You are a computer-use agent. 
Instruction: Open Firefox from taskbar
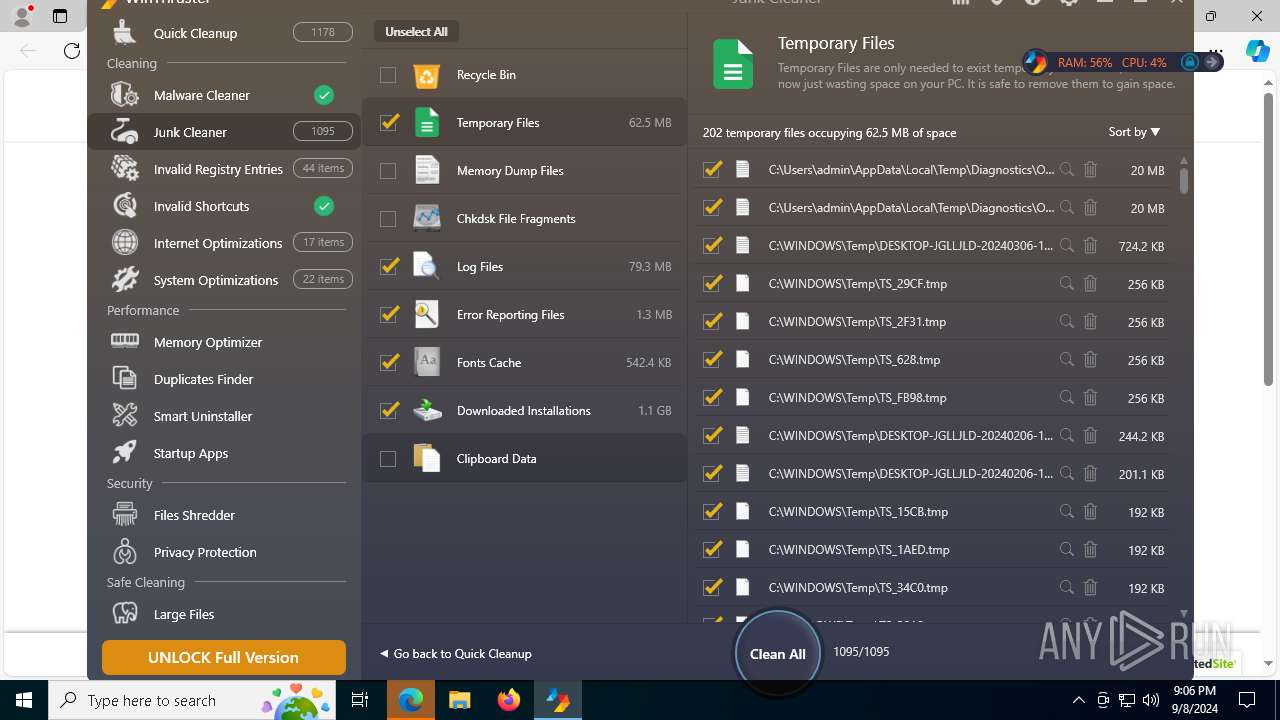[509, 700]
